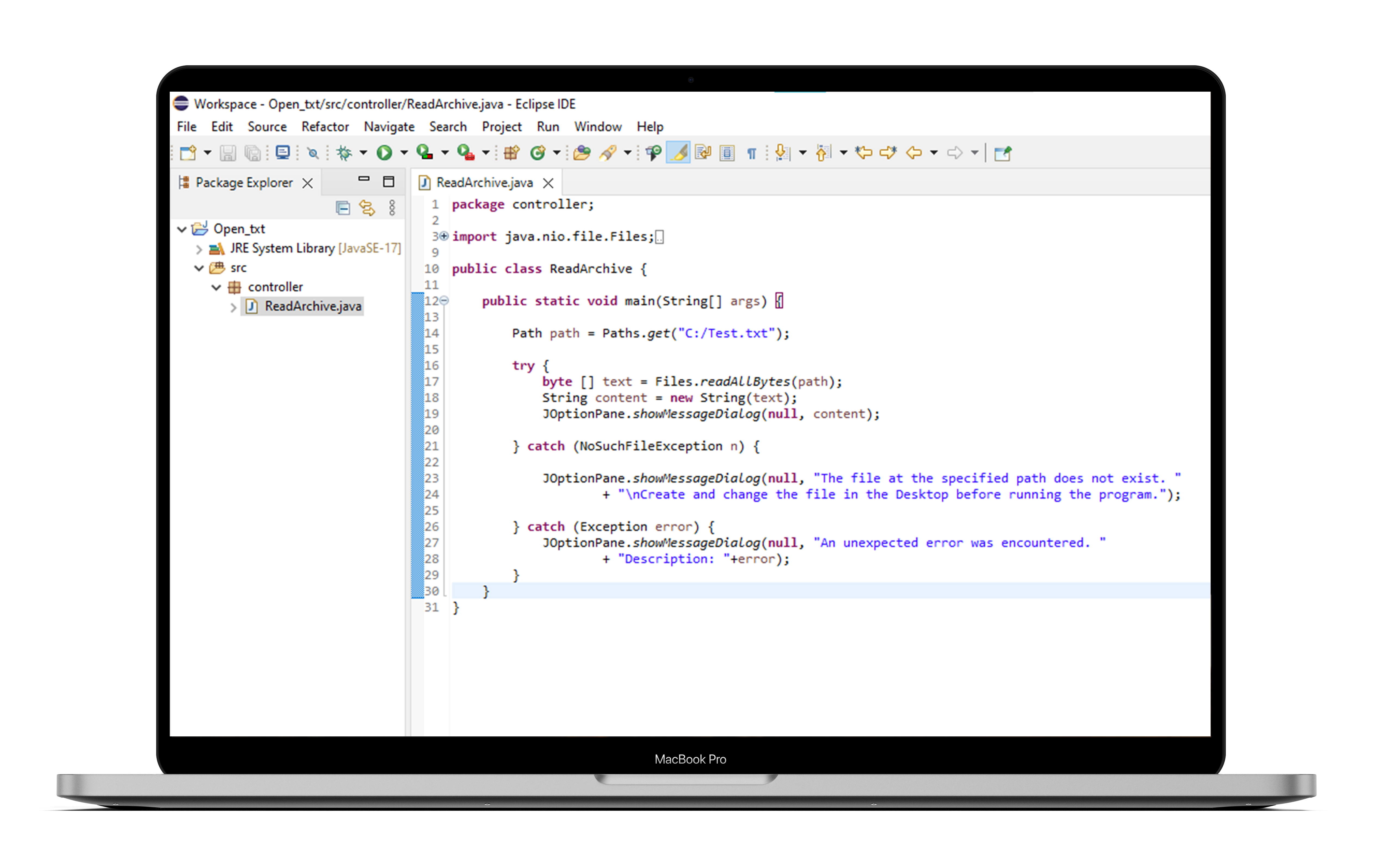Toggle Link with Editor in explorer
Screen dimensions: 1376x868
click(x=367, y=208)
